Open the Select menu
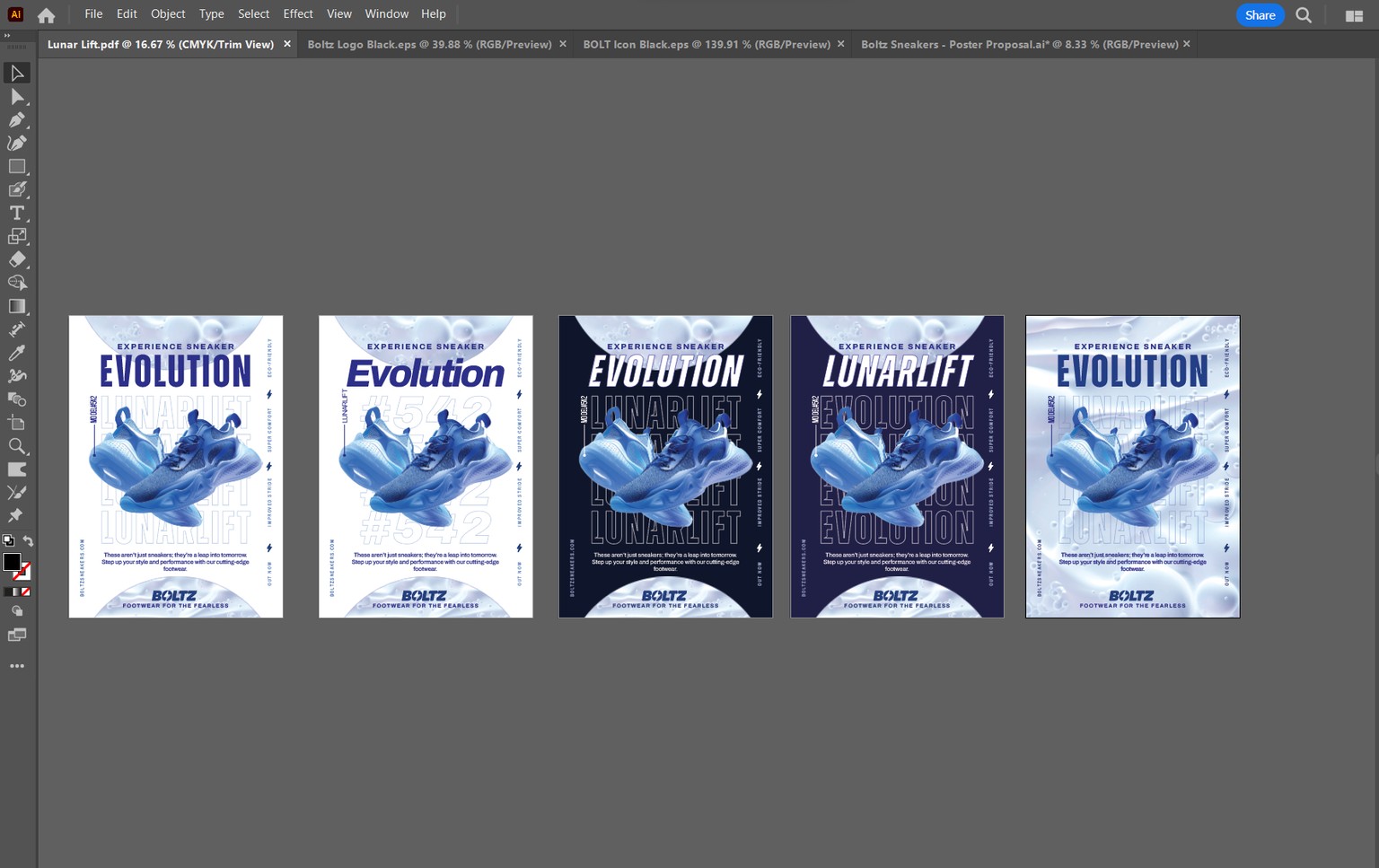1379x868 pixels. click(x=253, y=14)
